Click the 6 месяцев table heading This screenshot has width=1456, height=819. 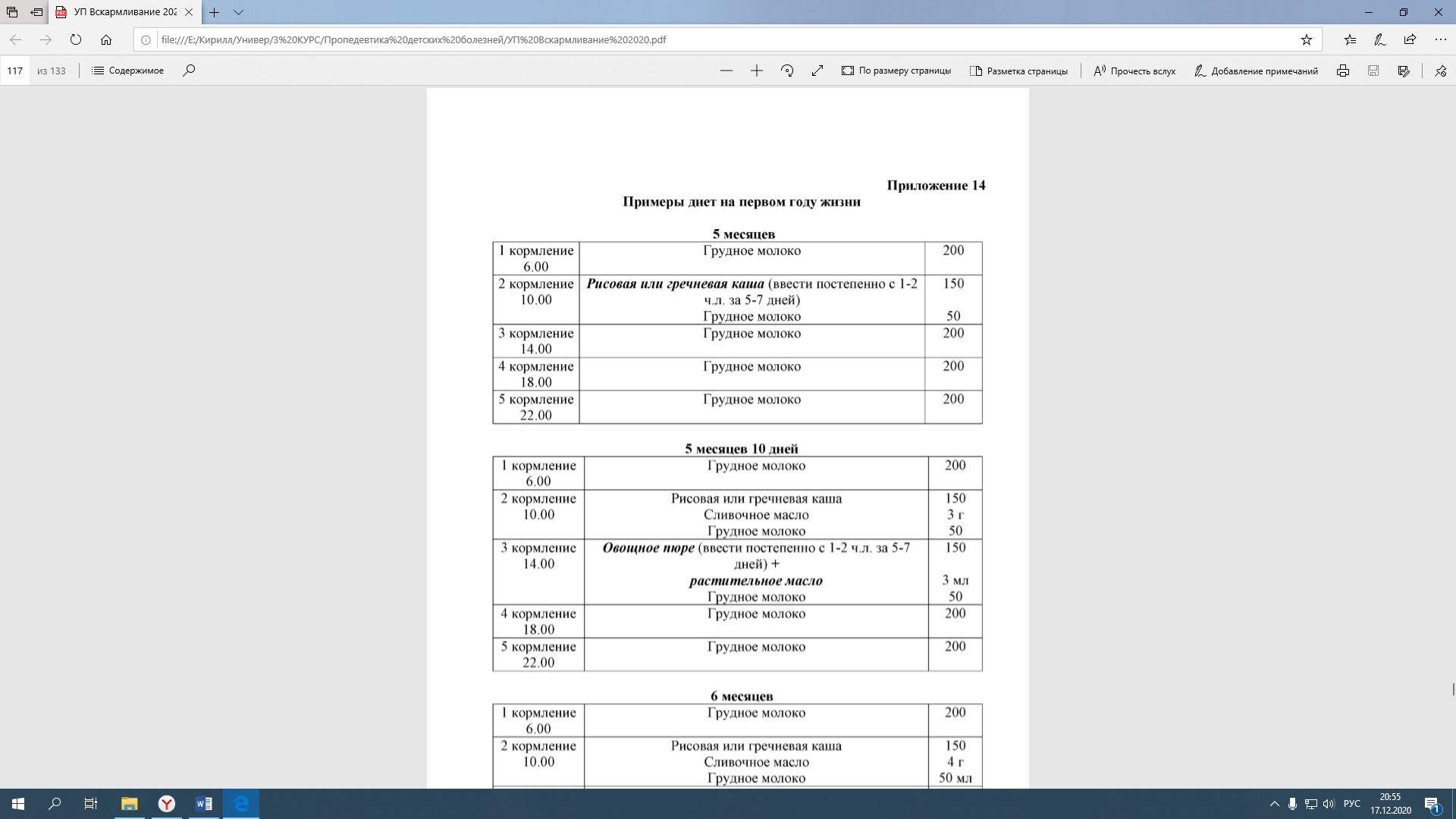742,696
